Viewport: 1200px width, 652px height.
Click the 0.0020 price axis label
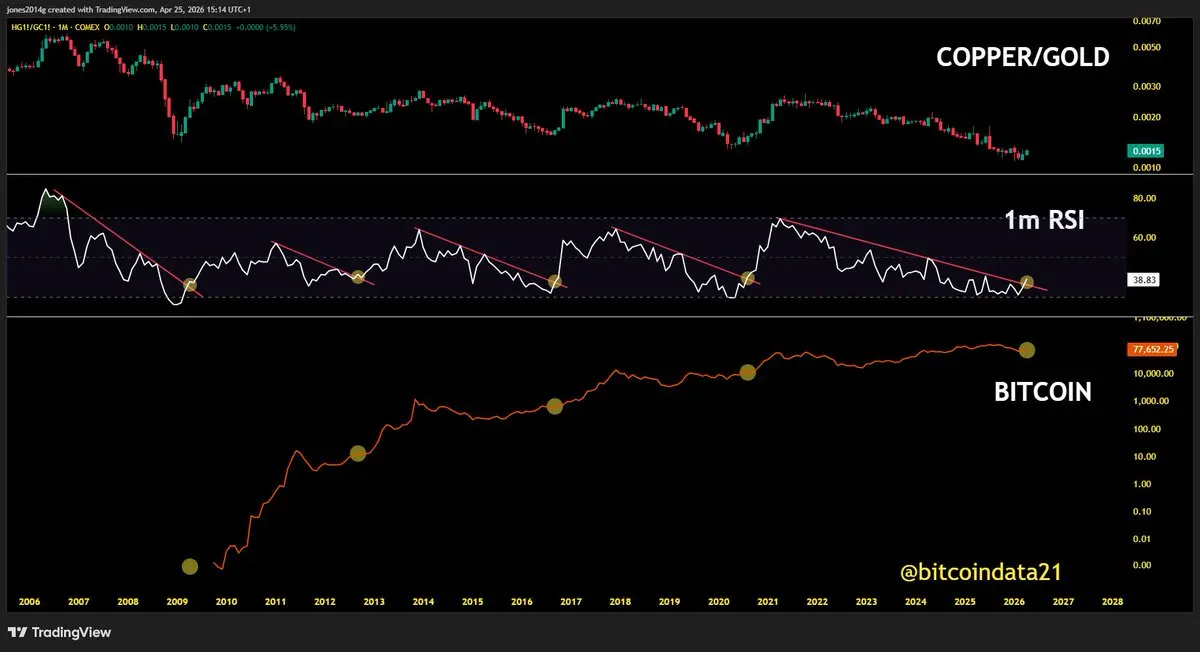(x=1147, y=117)
